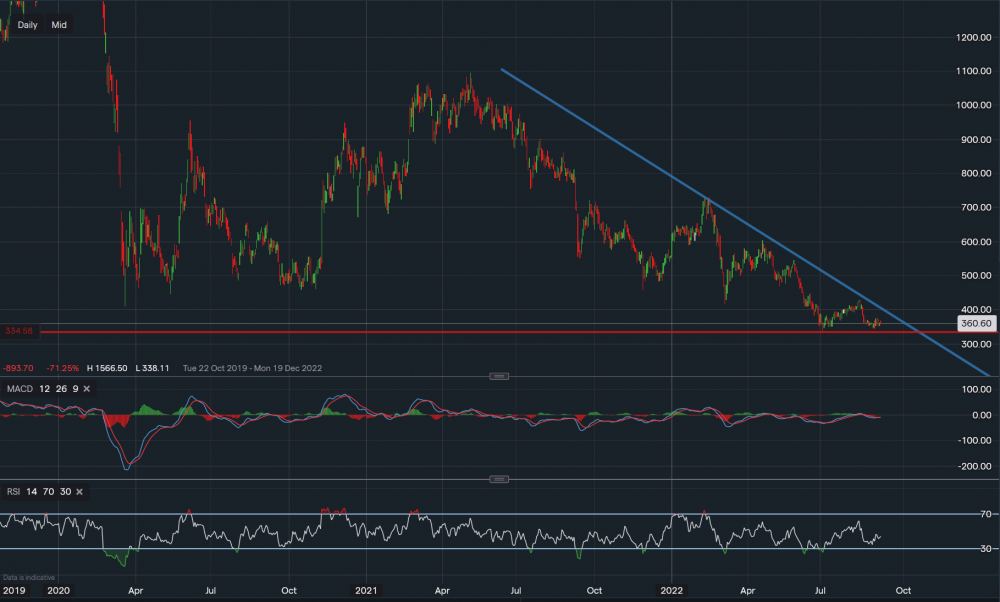The image size is (1000, 602).
Task: Remove the MACD indicator via its X icon
Action: (87, 389)
